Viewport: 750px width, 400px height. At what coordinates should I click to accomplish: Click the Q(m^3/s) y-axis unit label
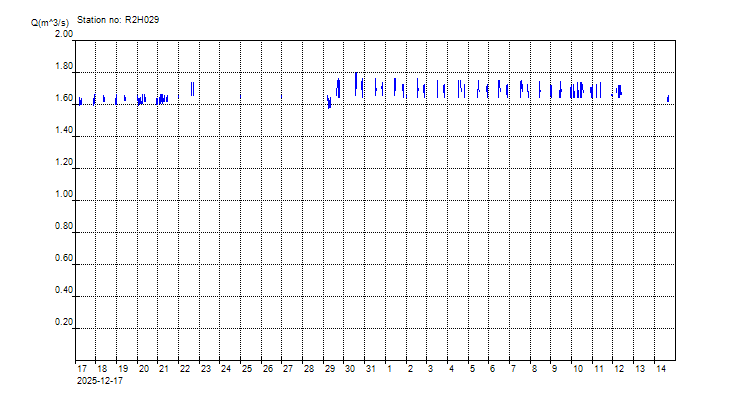click(x=51, y=20)
